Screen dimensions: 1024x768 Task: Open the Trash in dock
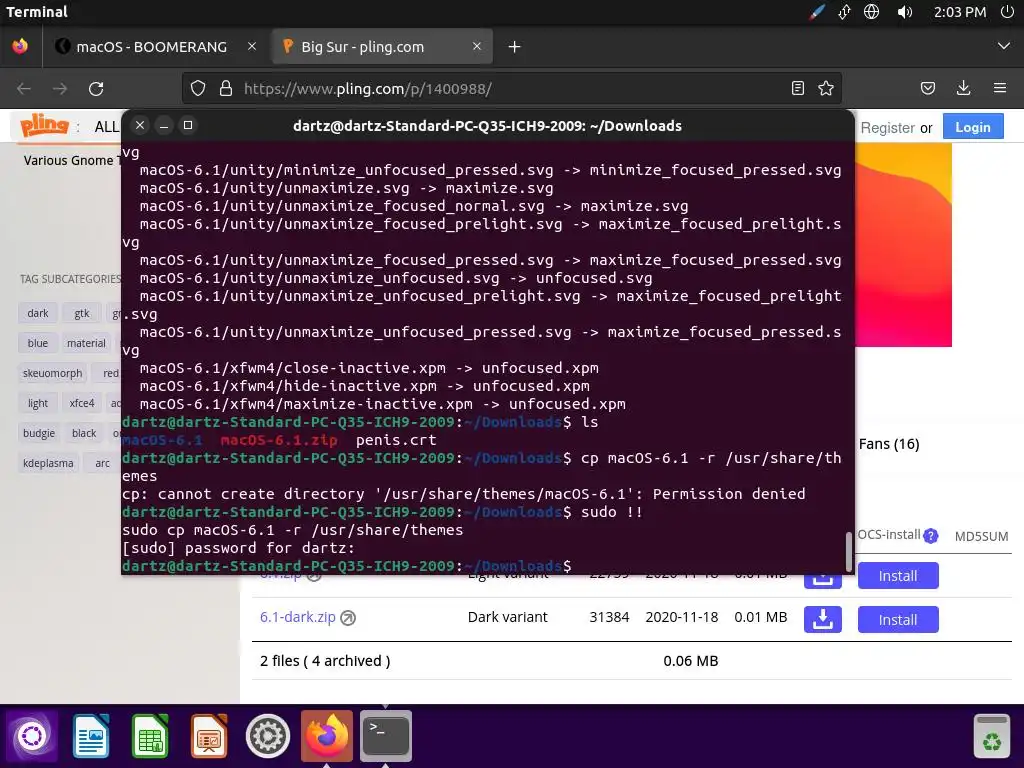click(992, 737)
